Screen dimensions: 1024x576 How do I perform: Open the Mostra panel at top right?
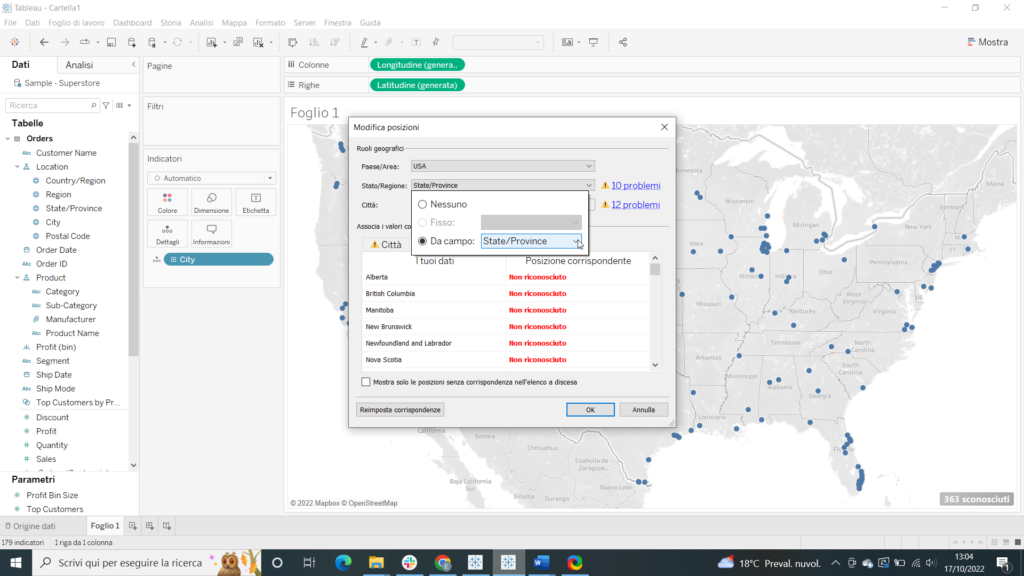point(986,42)
